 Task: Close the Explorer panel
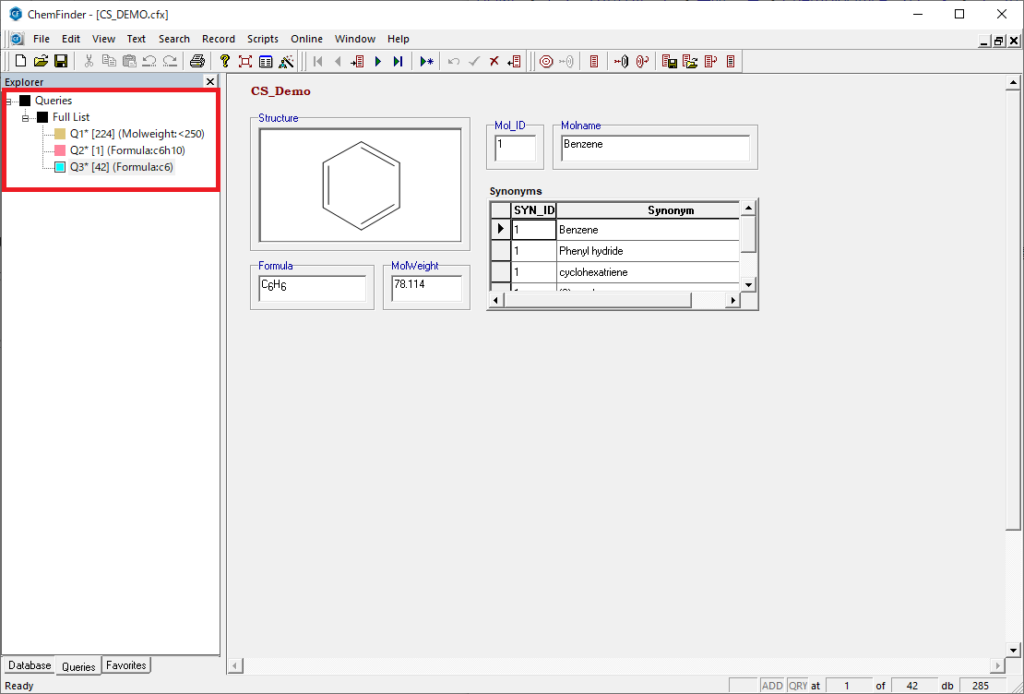click(210, 82)
